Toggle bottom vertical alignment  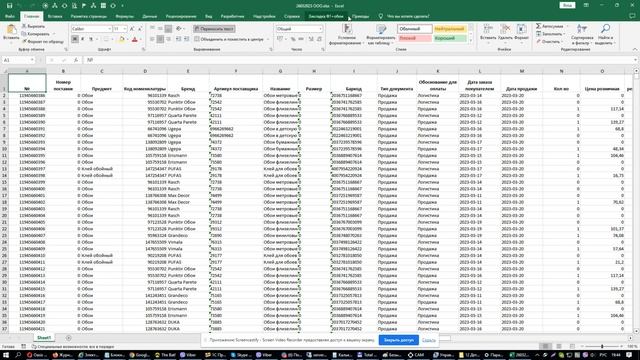point(168,29)
